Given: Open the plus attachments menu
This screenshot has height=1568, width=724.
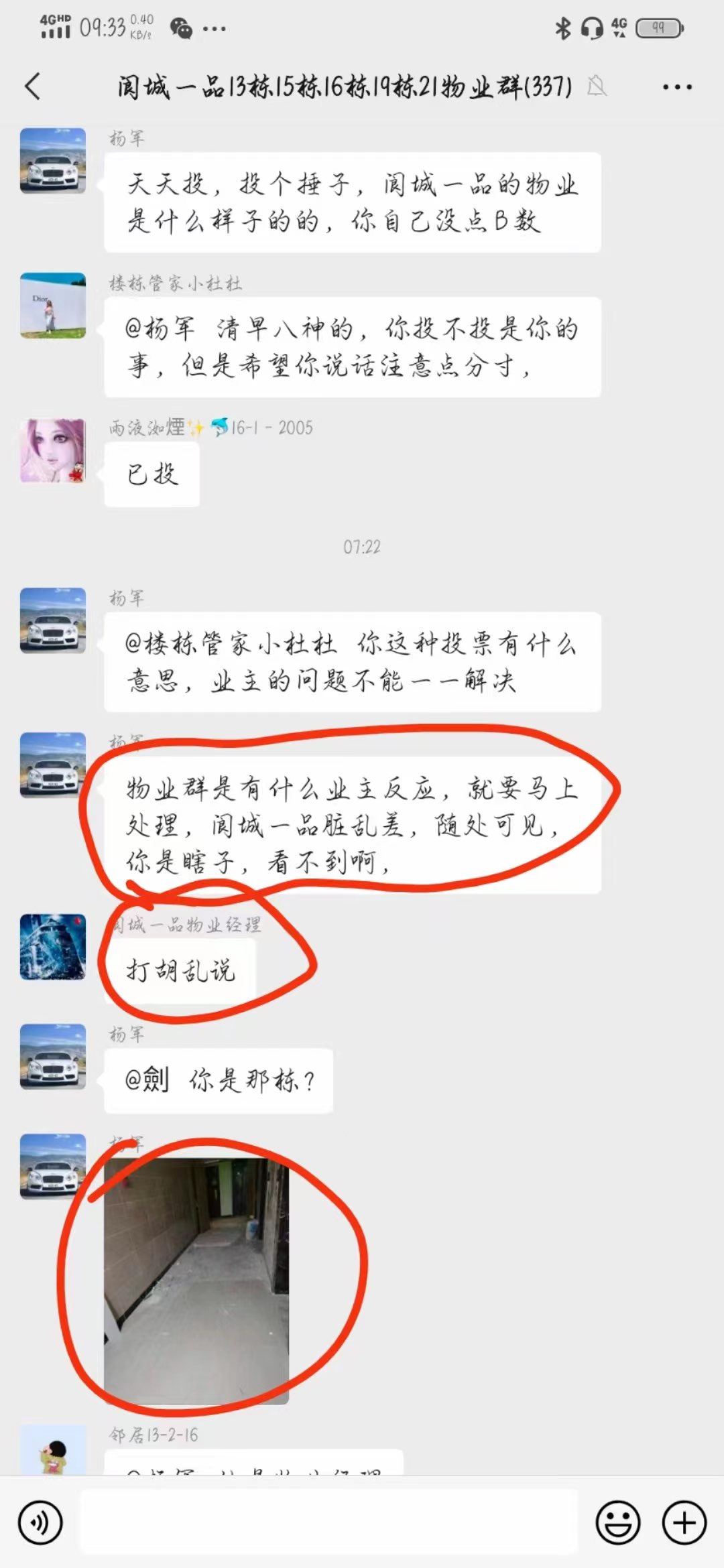Looking at the screenshot, I should [684, 1523].
